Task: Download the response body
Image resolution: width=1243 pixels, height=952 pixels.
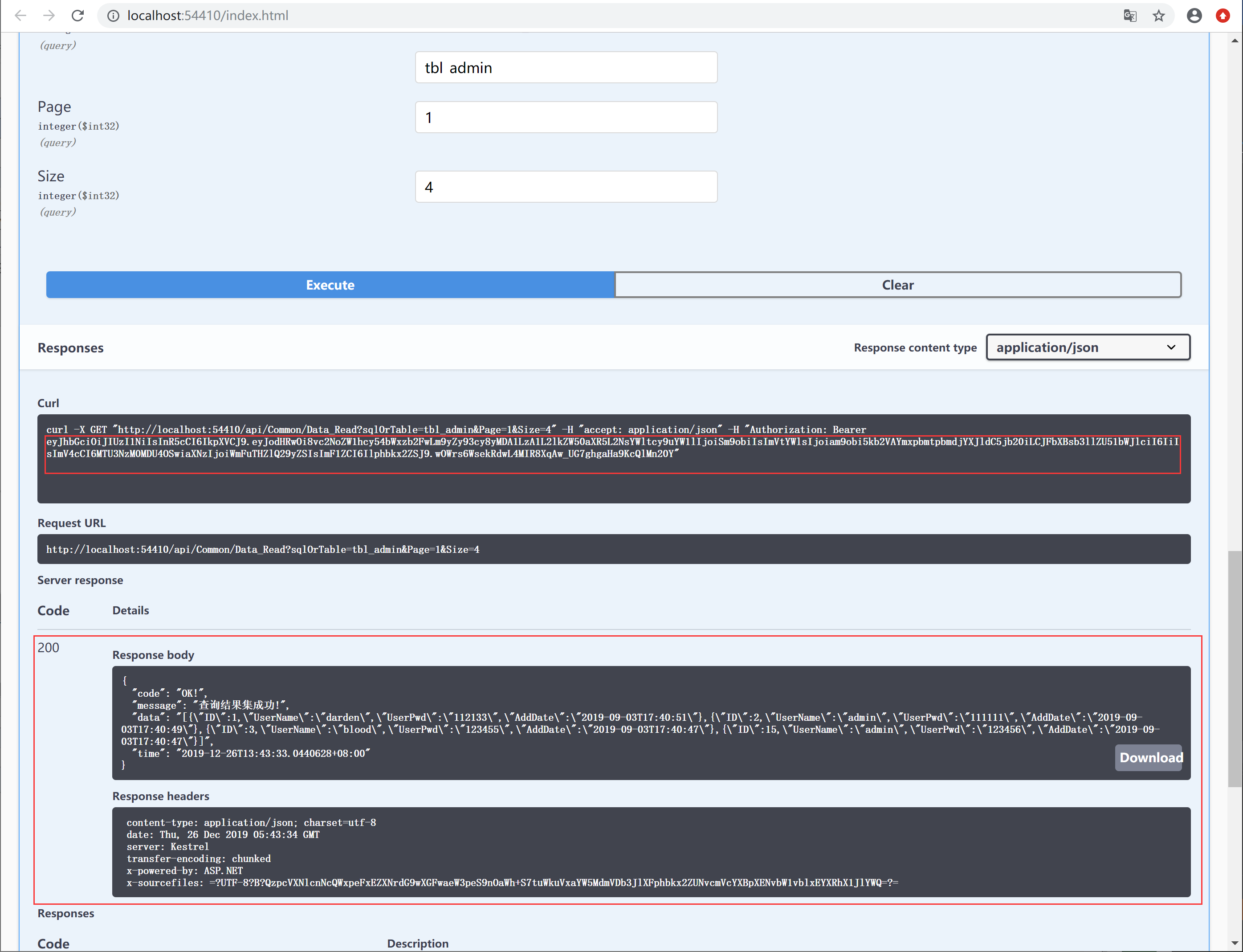Action: [x=1150, y=758]
